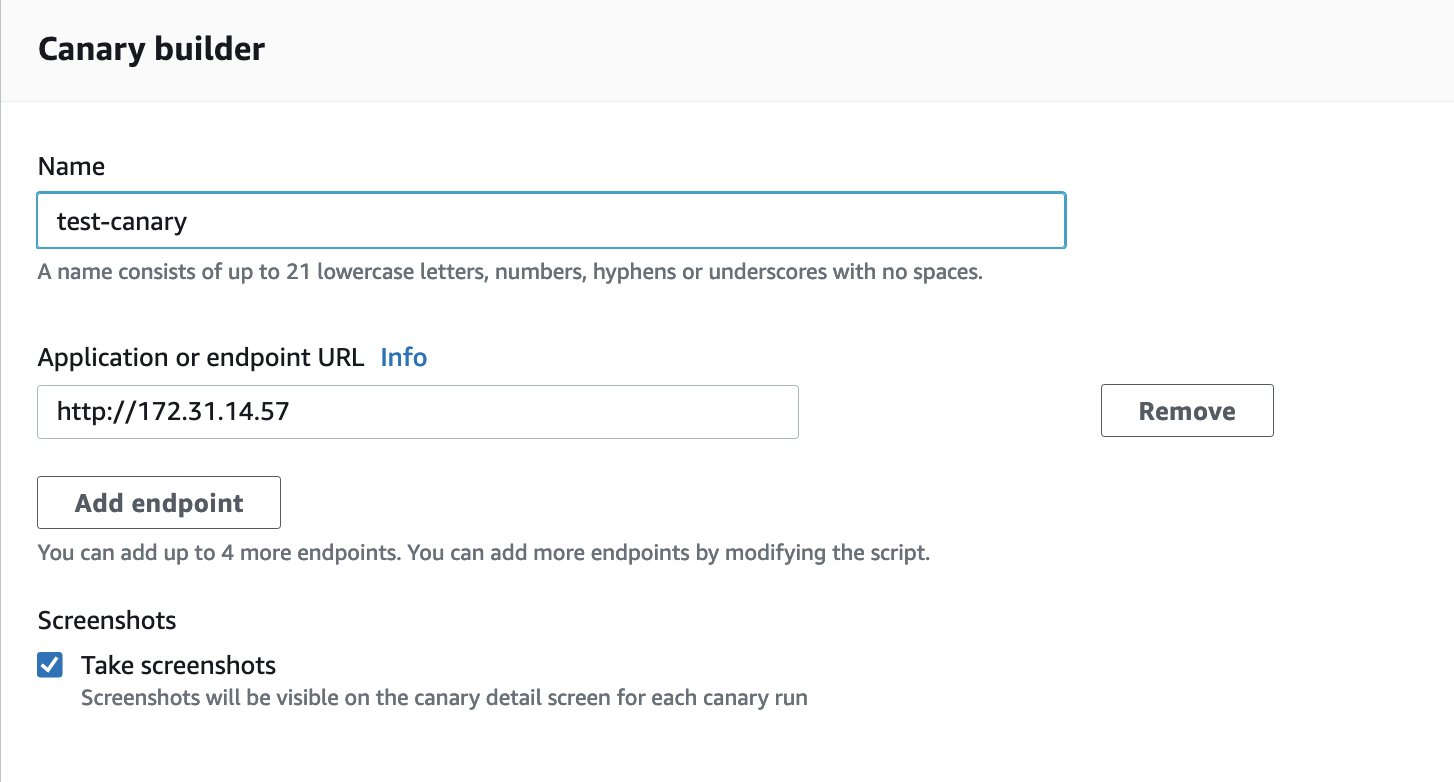Click the screenshots visibility description text
Viewport: 1454px width, 782px height.
click(x=443, y=697)
